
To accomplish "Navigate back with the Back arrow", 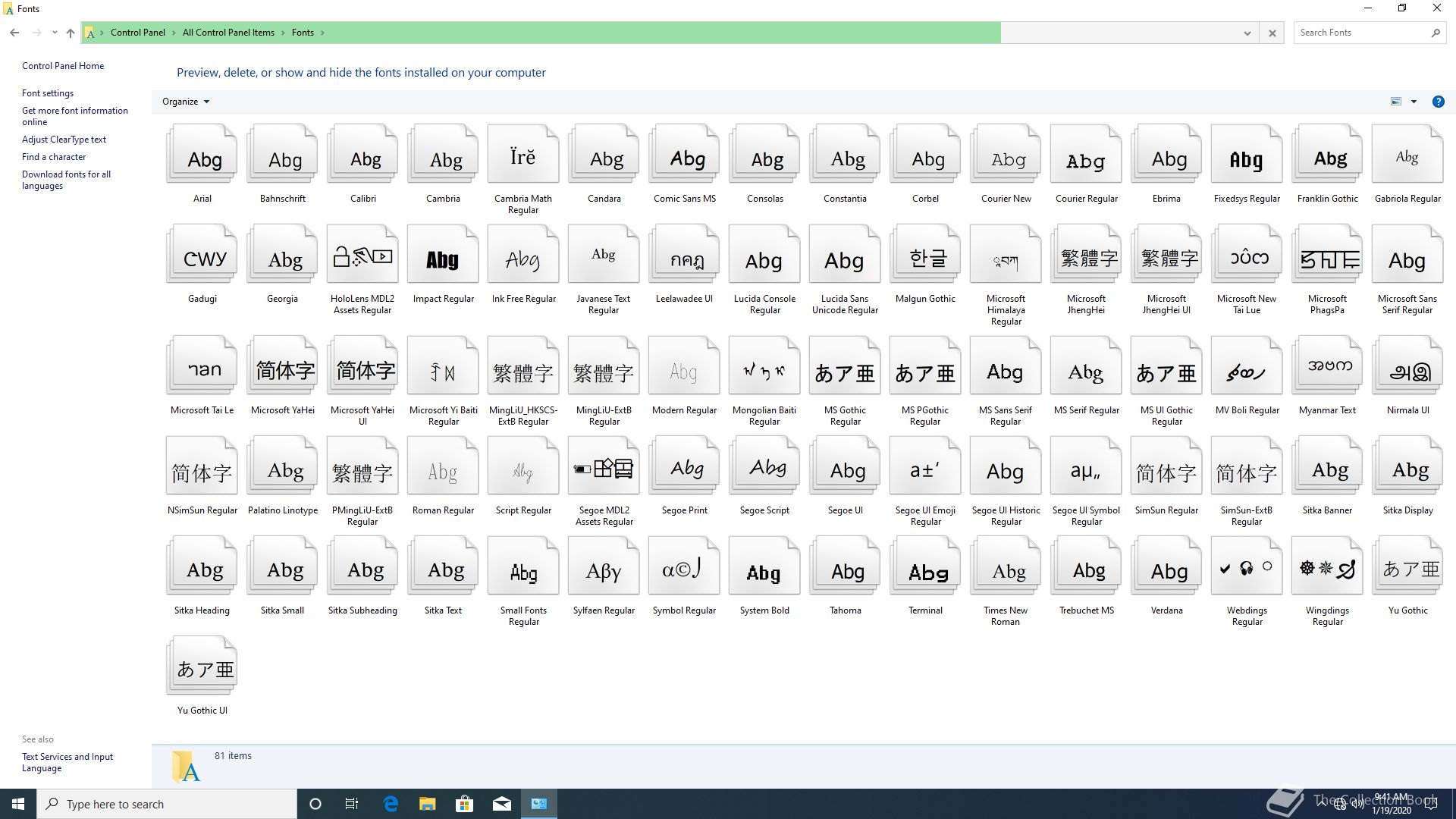I will click(14, 33).
